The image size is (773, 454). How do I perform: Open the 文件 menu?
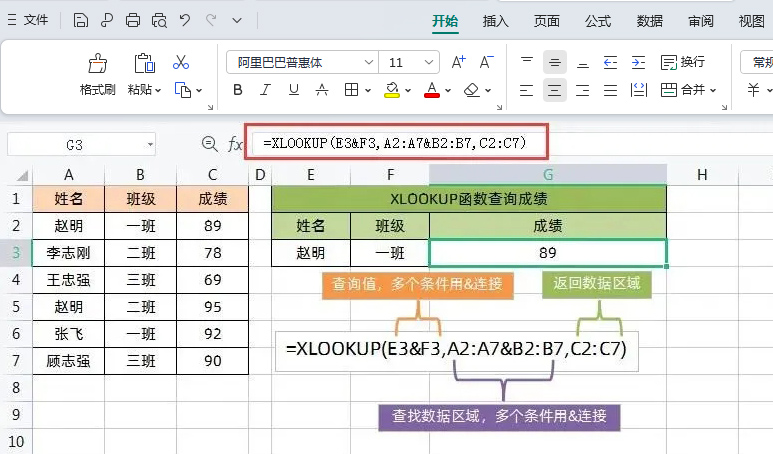[x=28, y=20]
